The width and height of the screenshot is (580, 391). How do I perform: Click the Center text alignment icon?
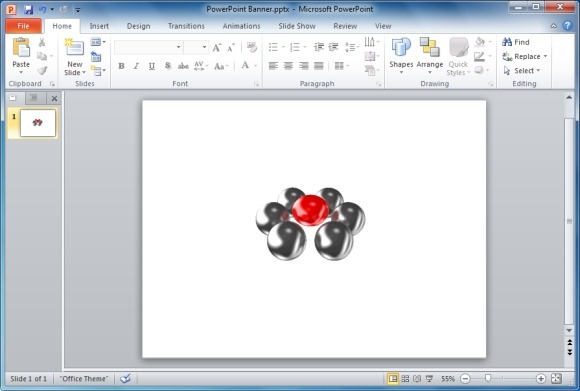pyautogui.click(x=288, y=66)
